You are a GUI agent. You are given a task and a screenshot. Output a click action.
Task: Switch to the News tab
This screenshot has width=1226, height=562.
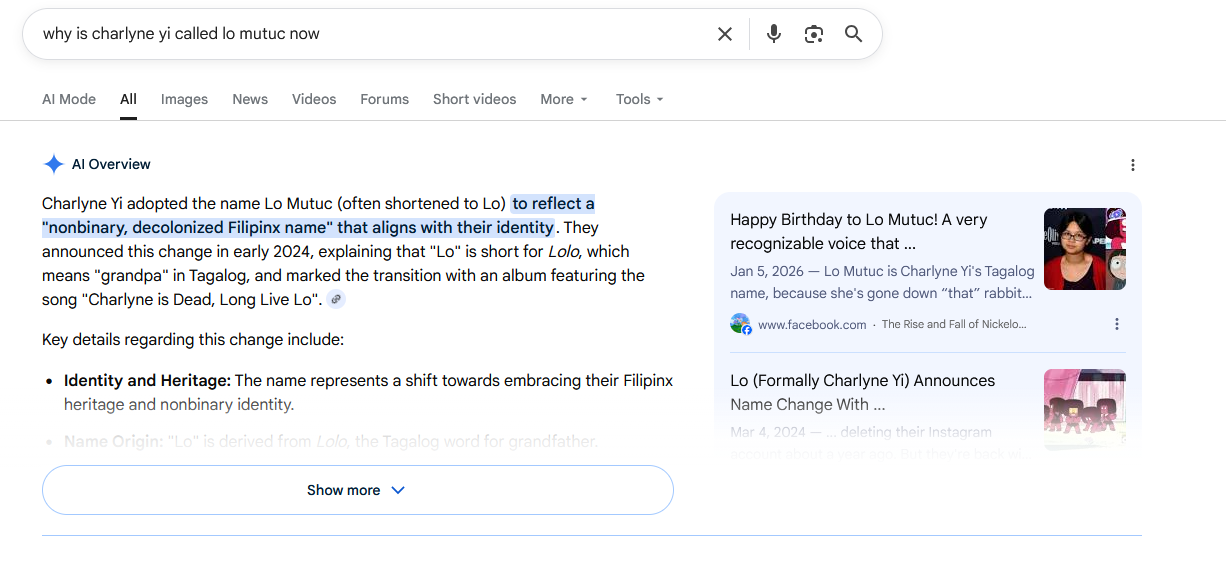click(250, 99)
